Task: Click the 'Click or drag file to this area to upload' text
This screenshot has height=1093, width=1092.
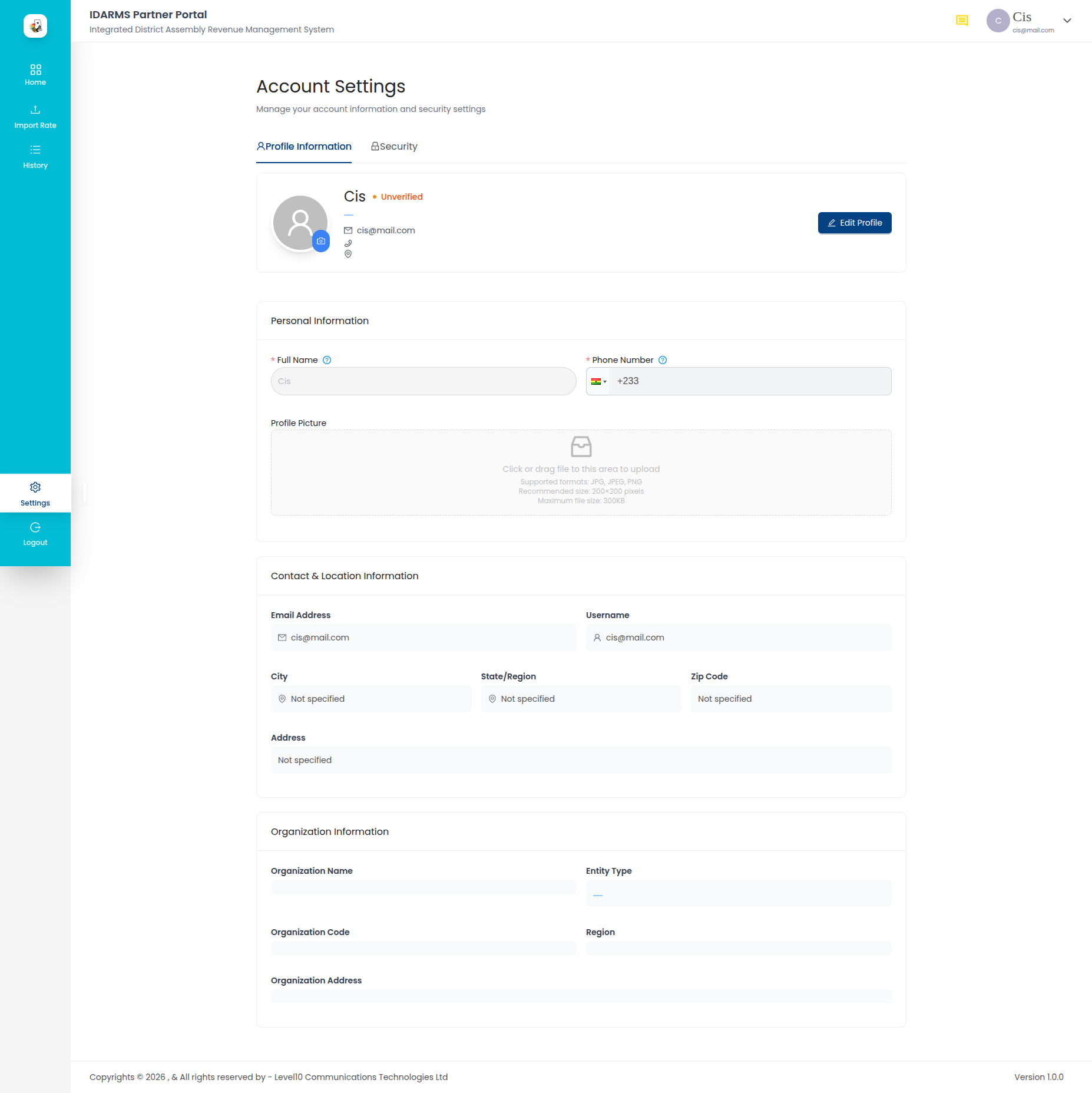Action: click(581, 469)
